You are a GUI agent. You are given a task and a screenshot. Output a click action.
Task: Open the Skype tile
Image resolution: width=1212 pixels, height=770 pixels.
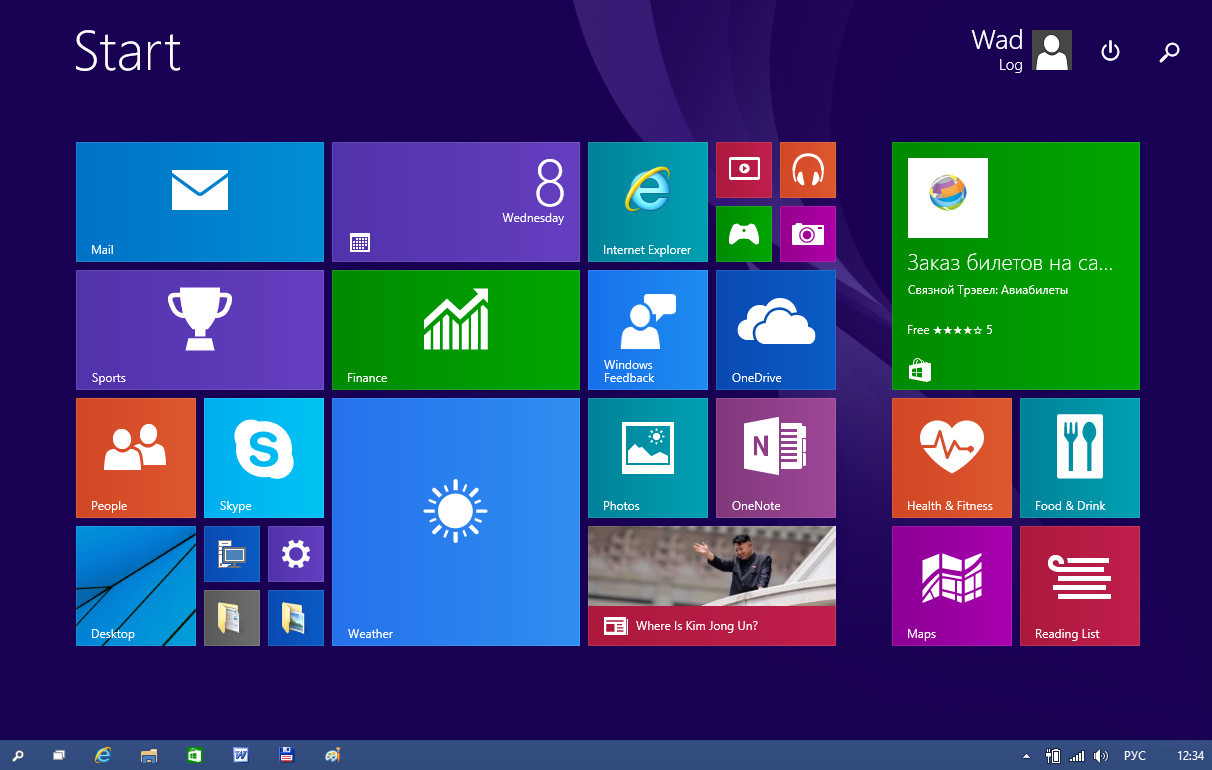click(x=263, y=457)
